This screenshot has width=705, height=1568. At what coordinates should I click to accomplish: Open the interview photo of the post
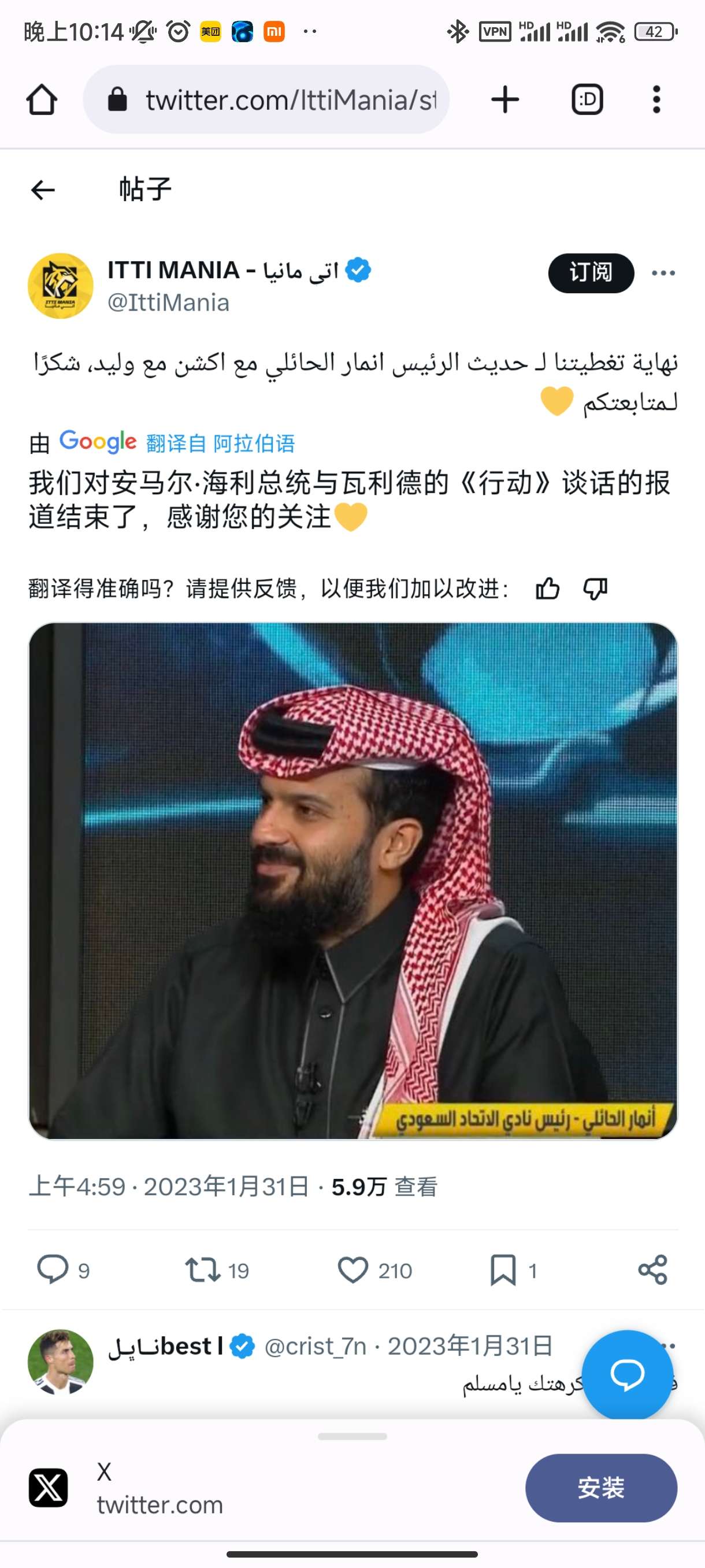coord(353,880)
